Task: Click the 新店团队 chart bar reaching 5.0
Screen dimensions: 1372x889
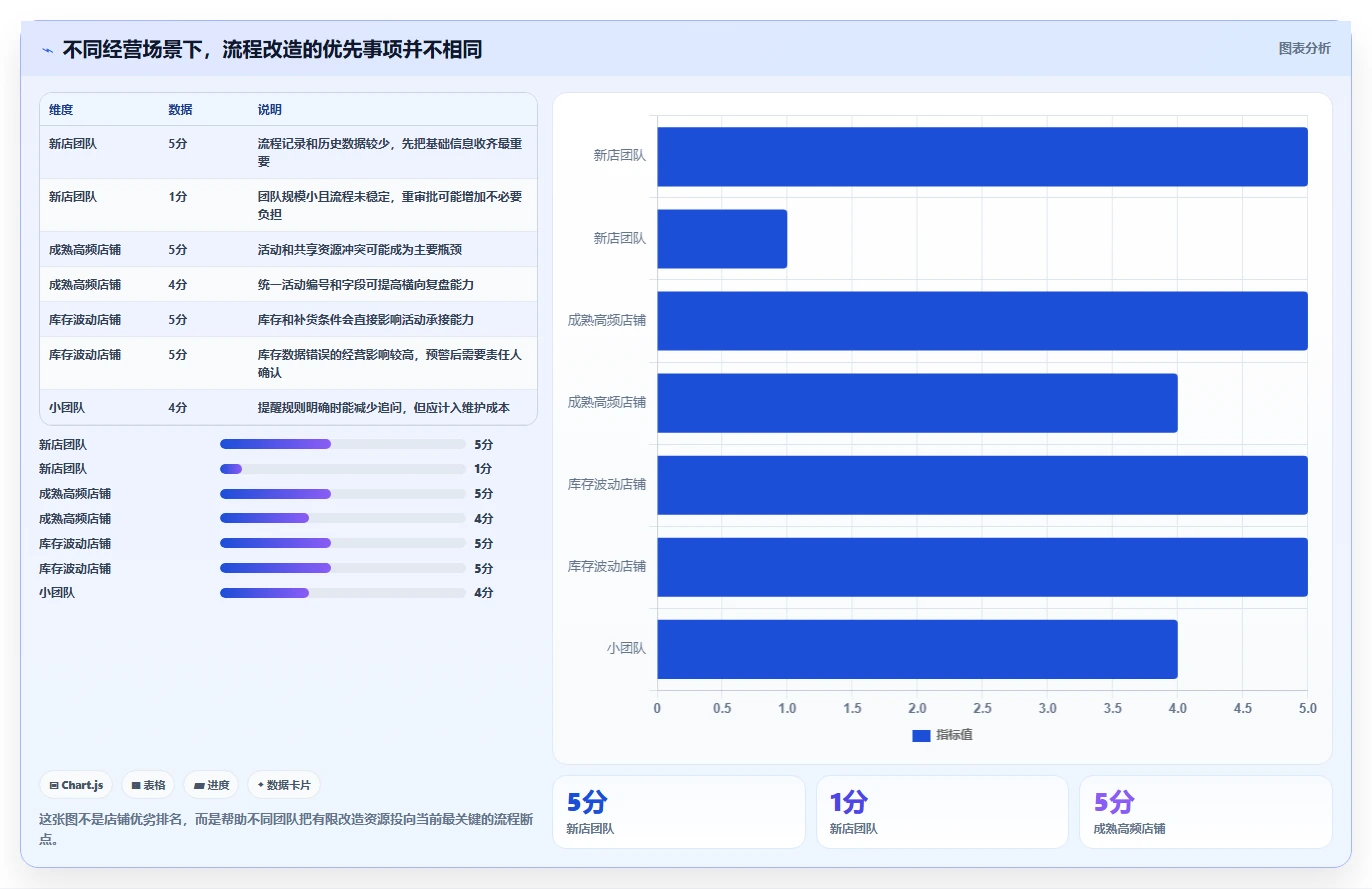Action: (982, 157)
